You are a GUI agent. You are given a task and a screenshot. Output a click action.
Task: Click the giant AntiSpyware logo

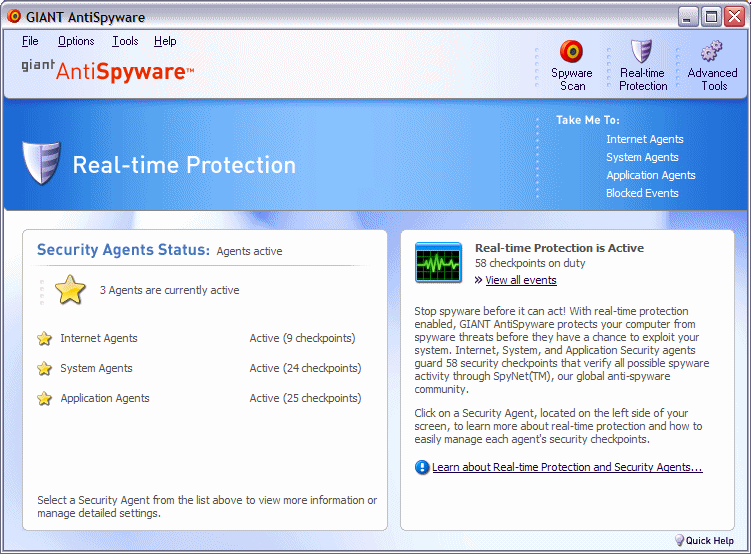[x=108, y=70]
